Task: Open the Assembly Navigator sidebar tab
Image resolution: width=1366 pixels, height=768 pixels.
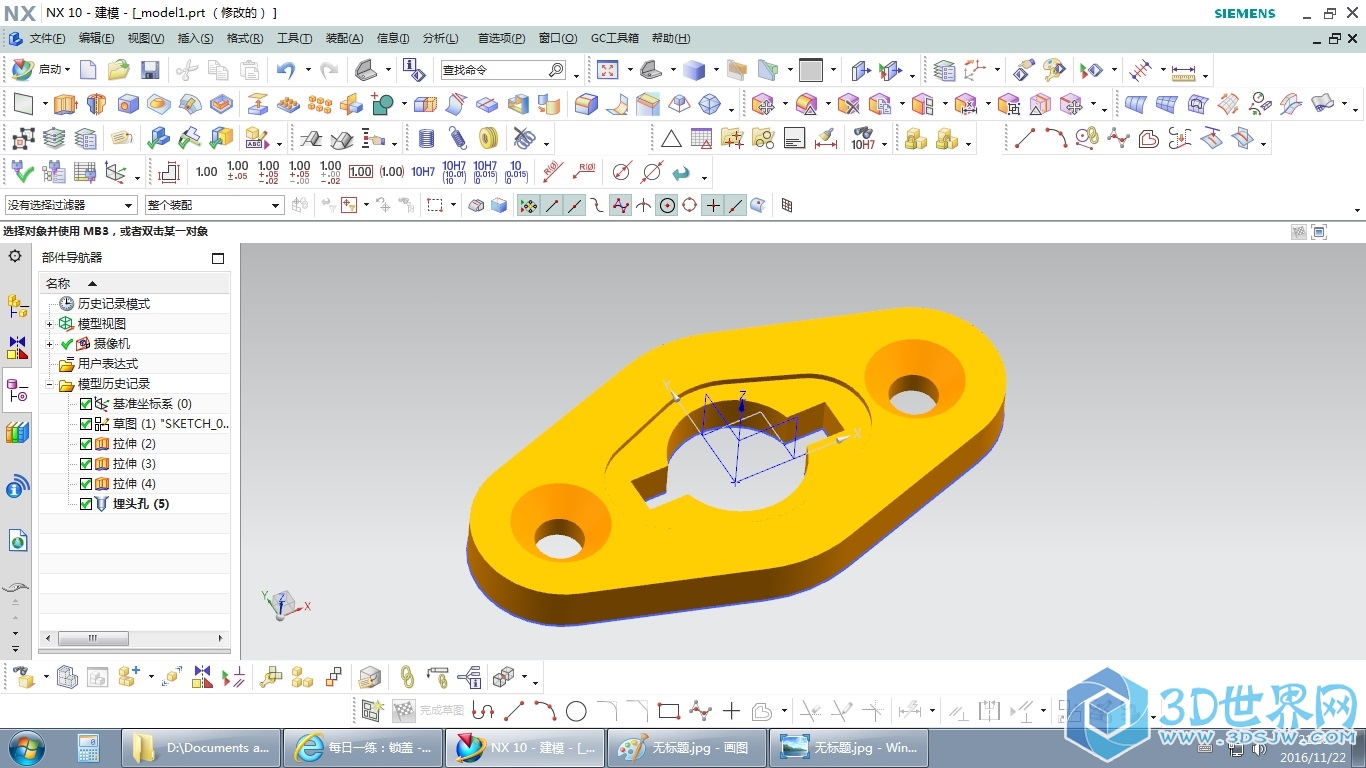Action: [x=17, y=306]
